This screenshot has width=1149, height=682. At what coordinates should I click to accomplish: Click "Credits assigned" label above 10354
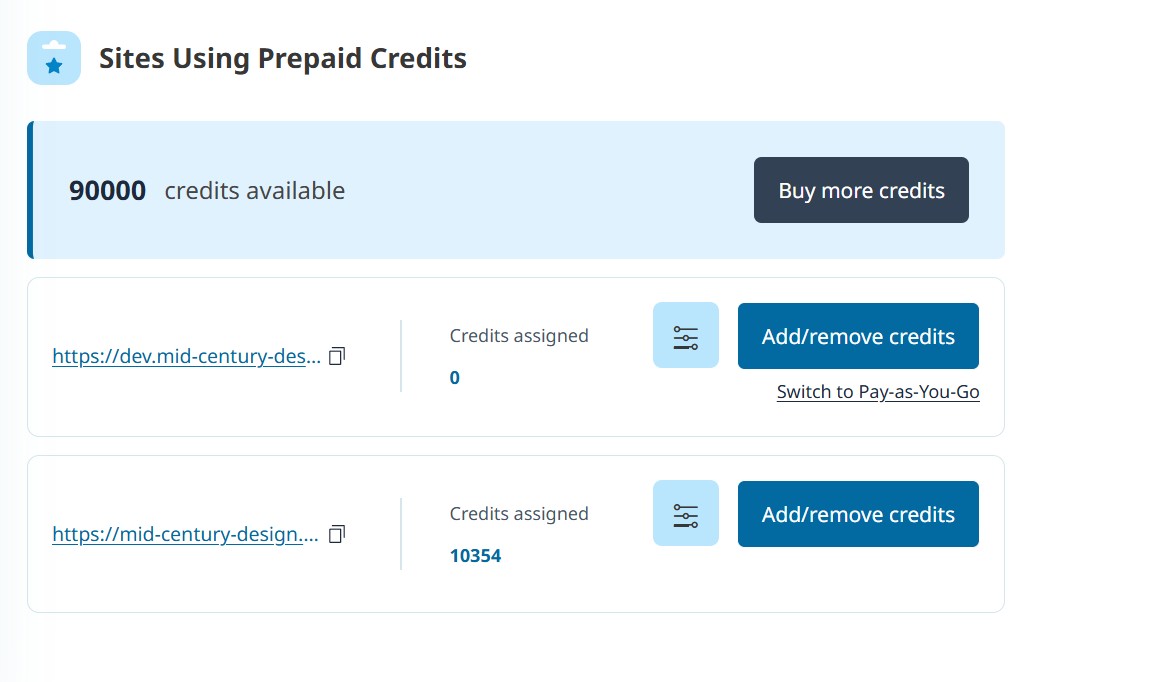(519, 514)
